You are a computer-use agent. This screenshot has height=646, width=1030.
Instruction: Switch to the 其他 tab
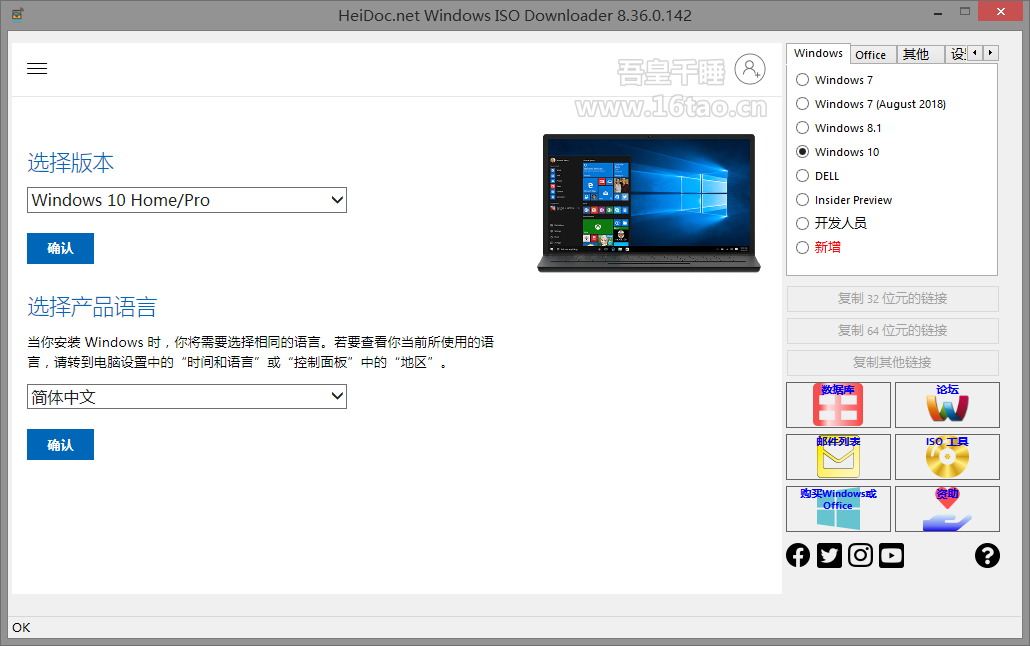(x=915, y=55)
